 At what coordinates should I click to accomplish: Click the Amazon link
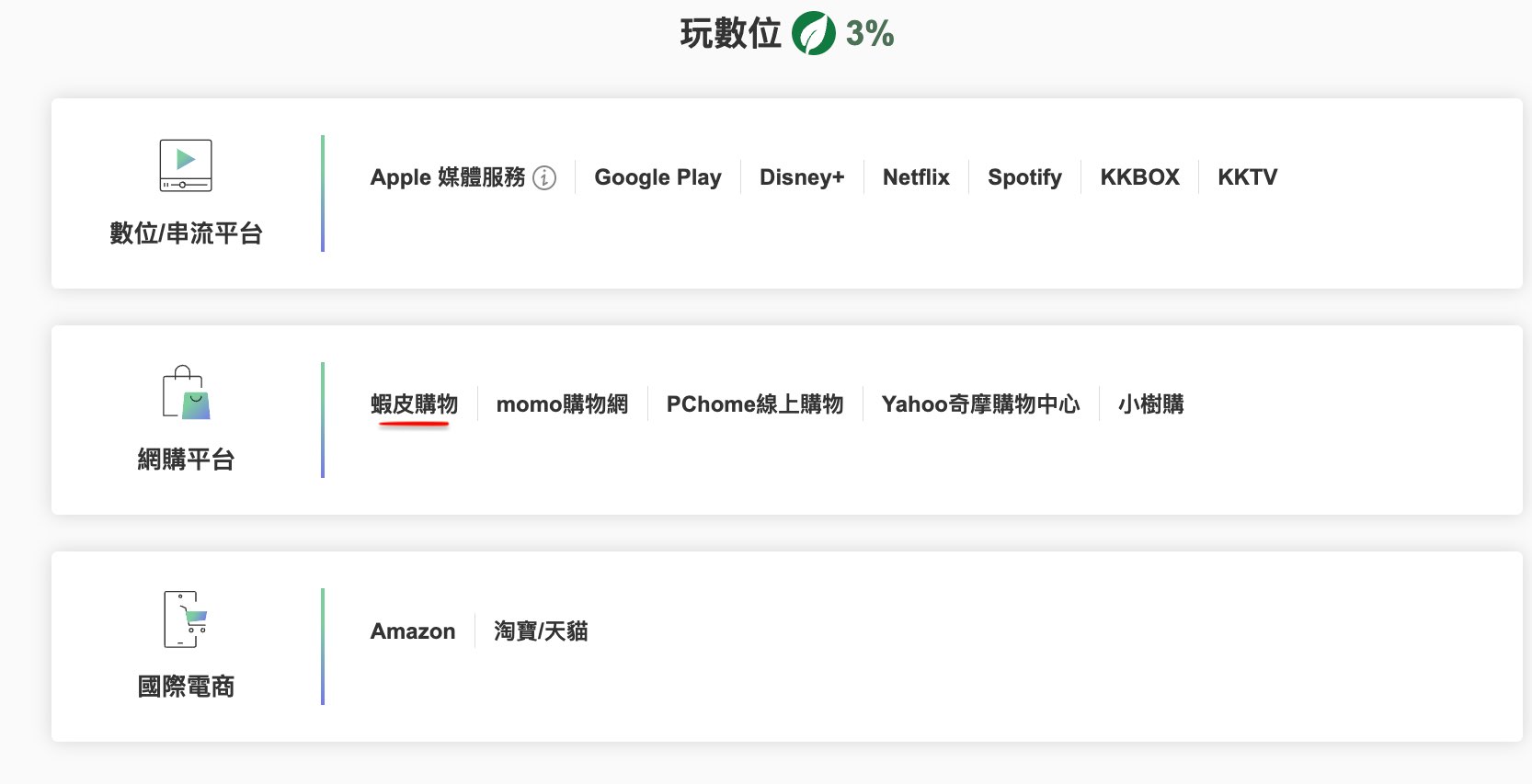click(413, 631)
